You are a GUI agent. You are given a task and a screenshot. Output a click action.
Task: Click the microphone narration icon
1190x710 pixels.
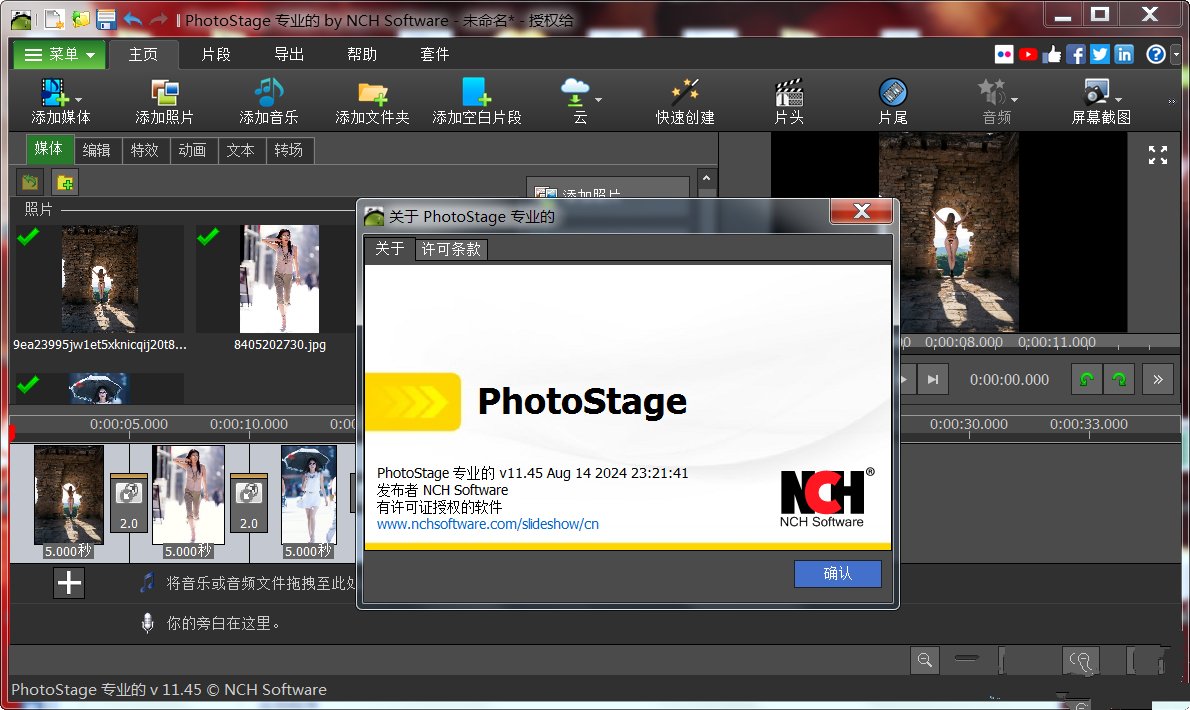point(148,623)
